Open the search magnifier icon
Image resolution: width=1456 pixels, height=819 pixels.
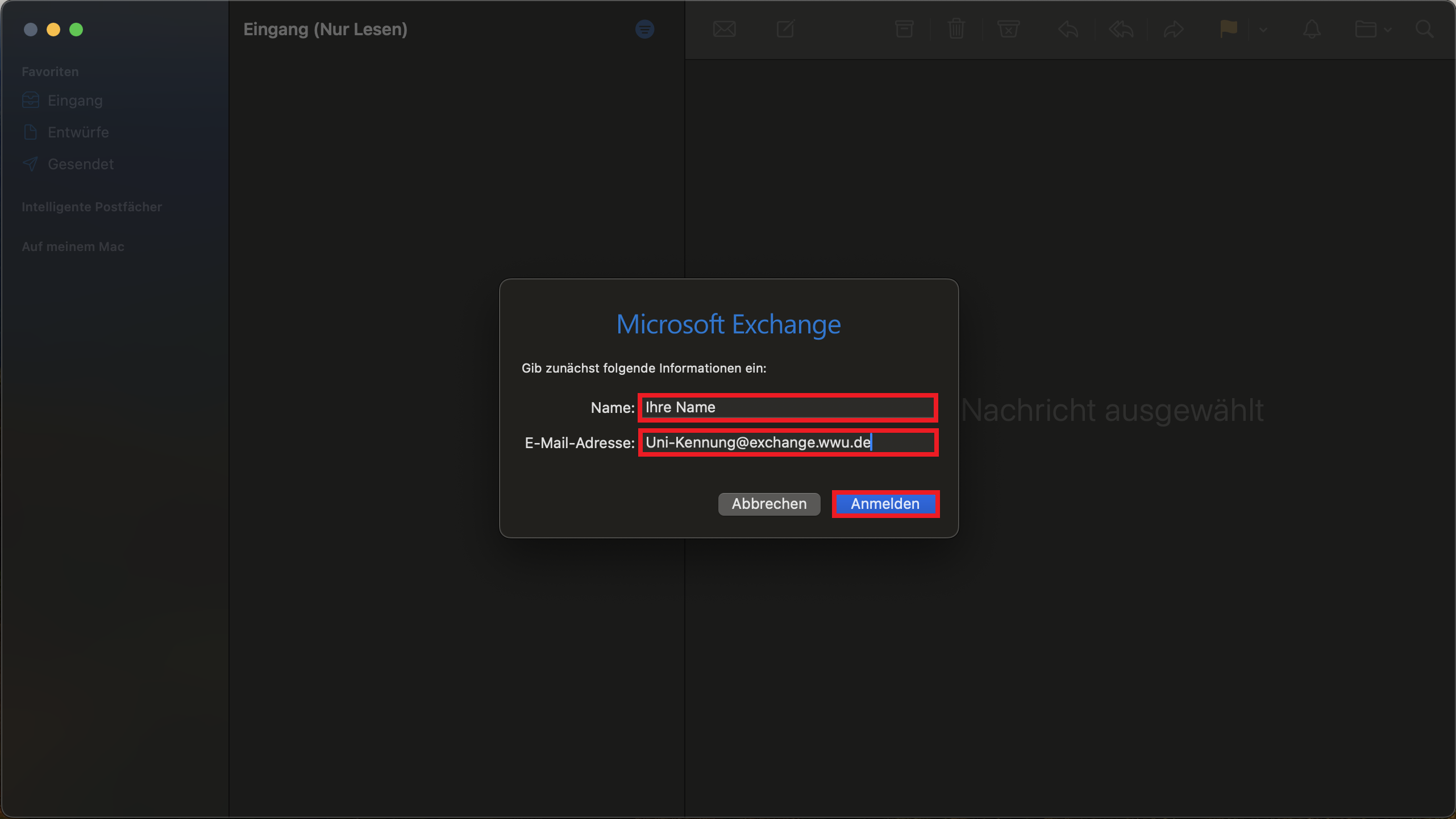point(1424,29)
